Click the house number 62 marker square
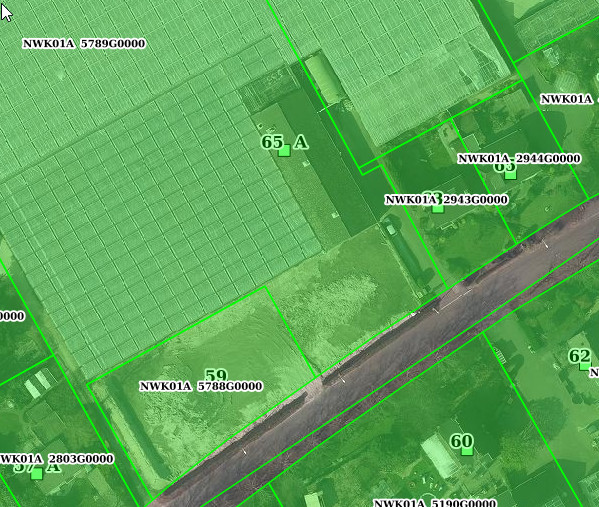 tap(584, 366)
